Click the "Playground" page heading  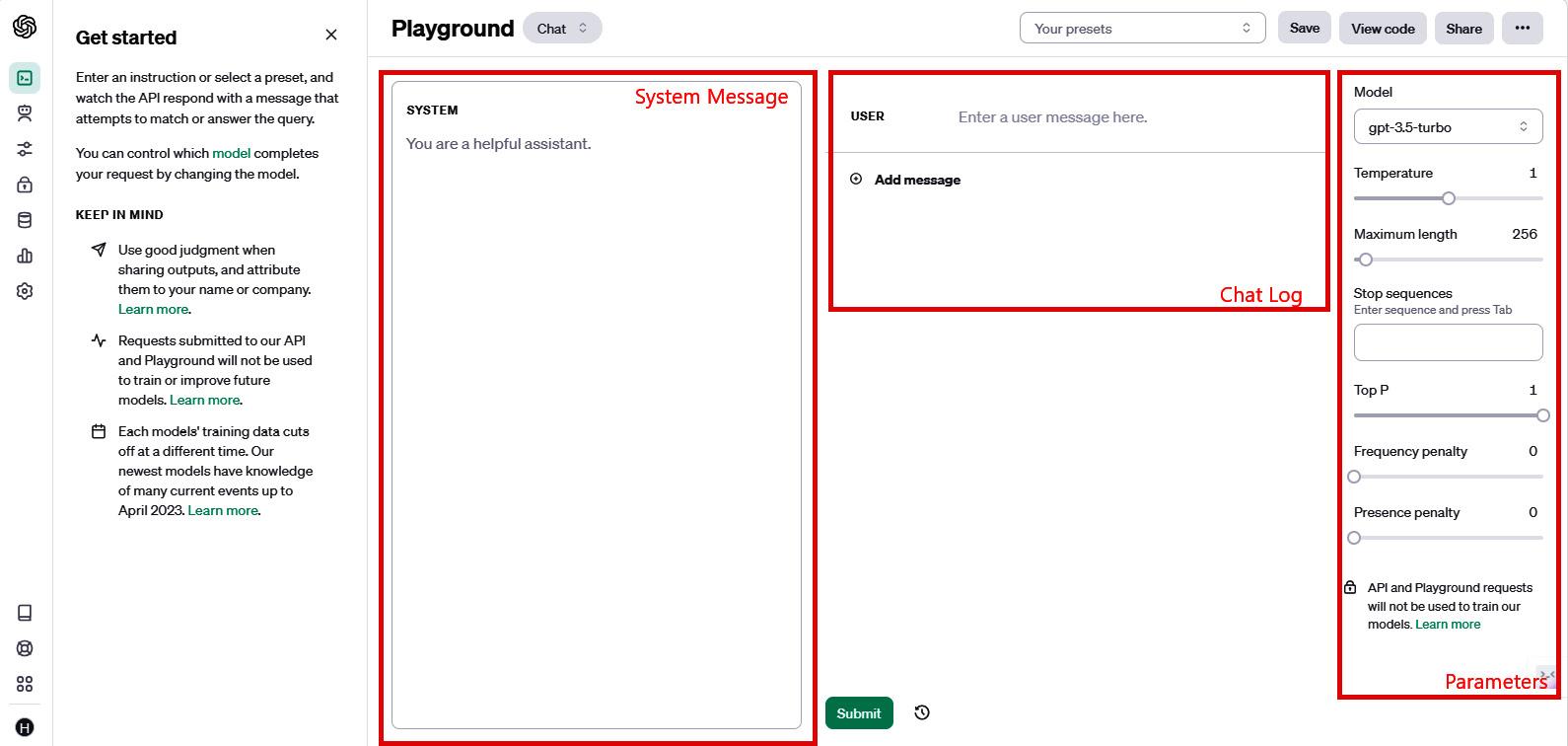click(453, 29)
